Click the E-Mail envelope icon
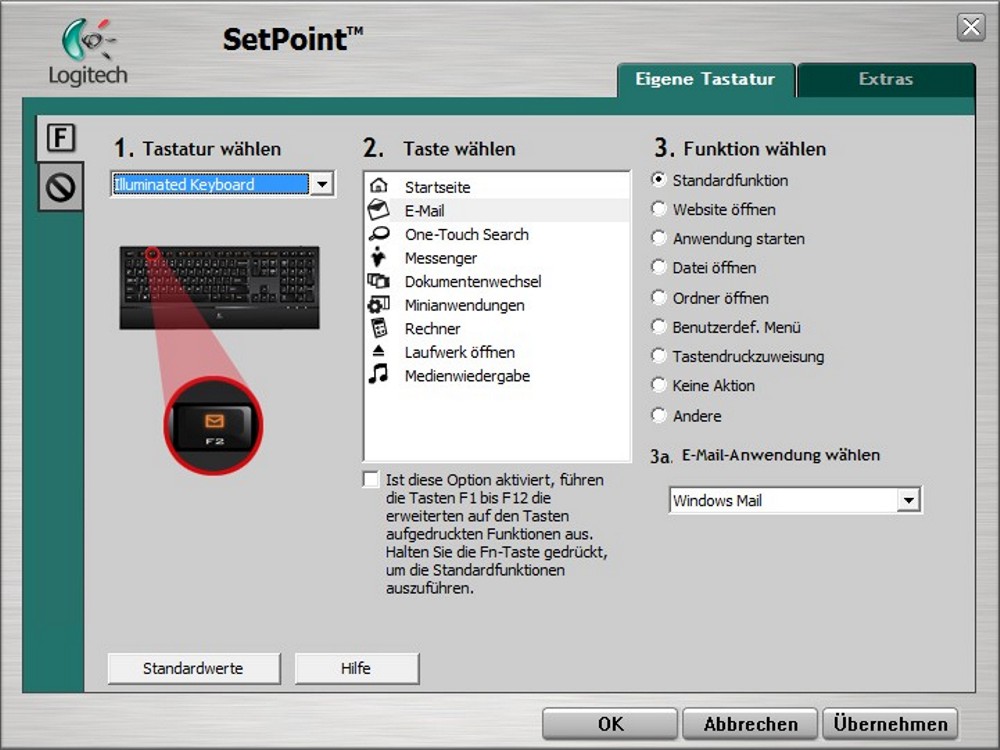This screenshot has height=750, width=1000. click(378, 209)
